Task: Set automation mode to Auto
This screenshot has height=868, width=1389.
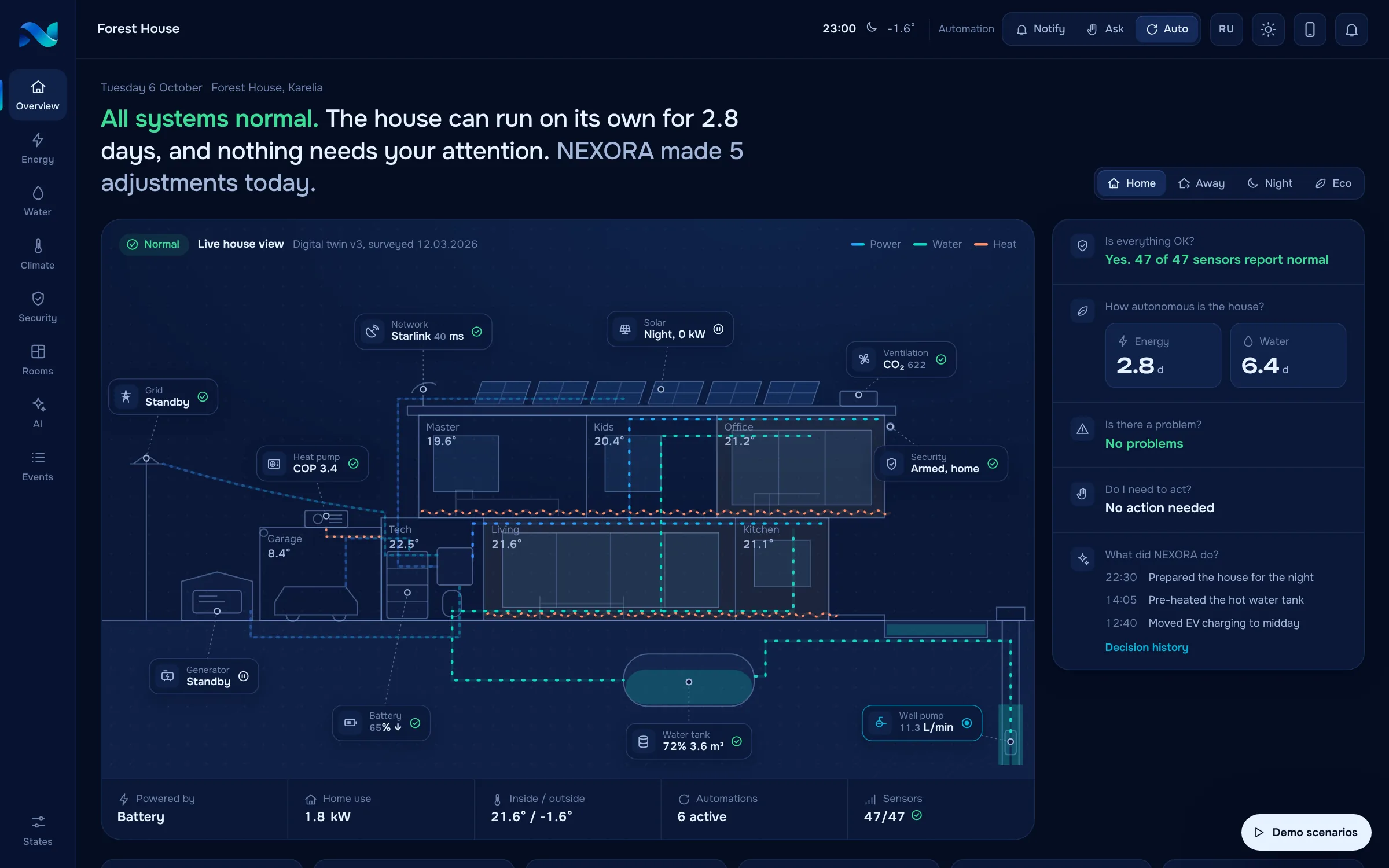Action: tap(1167, 29)
